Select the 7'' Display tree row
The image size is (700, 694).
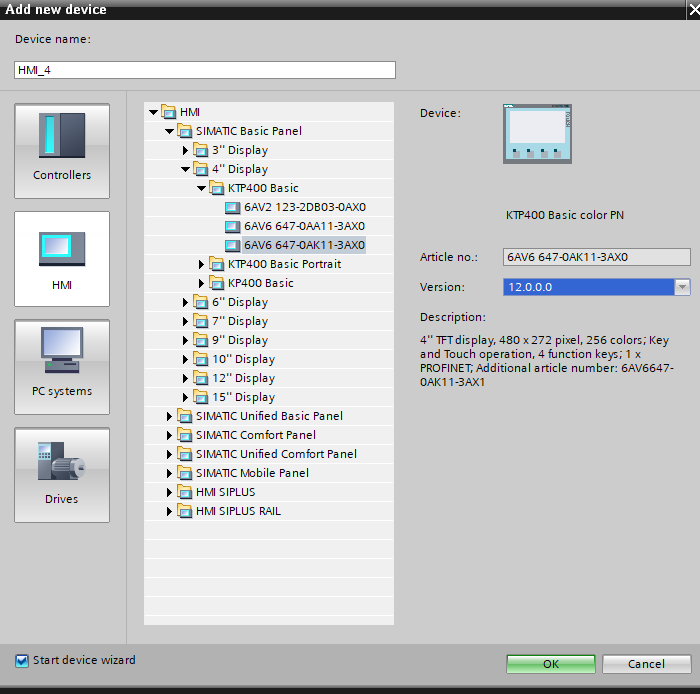click(x=269, y=321)
